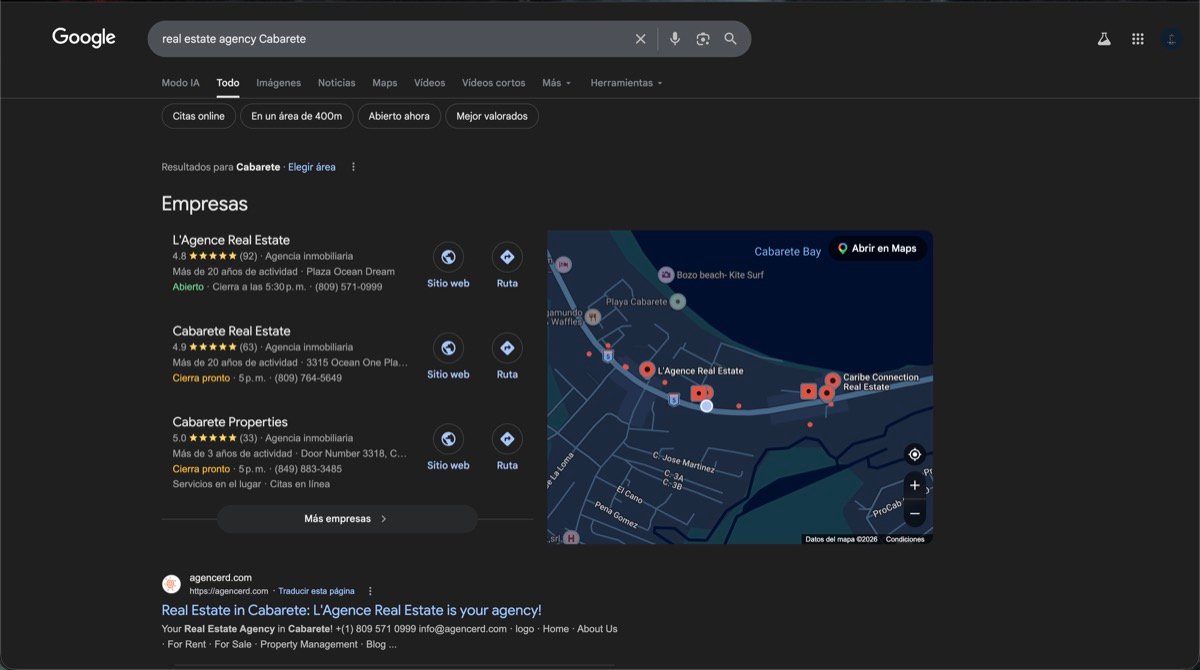Switch to Imágenes tab
Image resolution: width=1200 pixels, height=670 pixels.
(278, 83)
